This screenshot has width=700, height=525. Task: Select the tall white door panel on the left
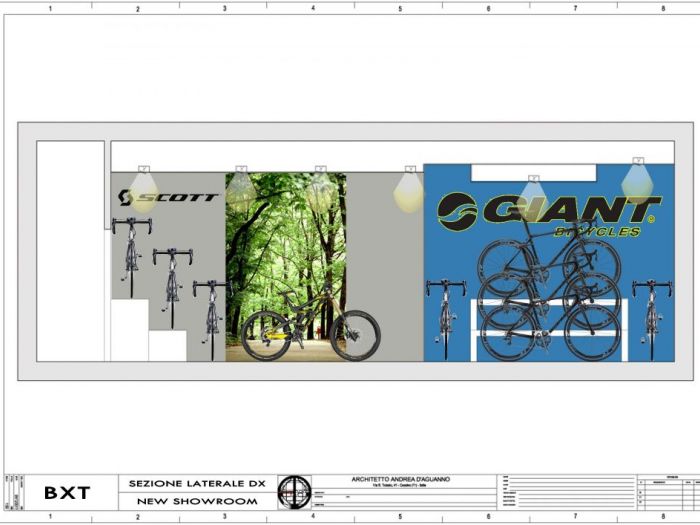(x=71, y=250)
